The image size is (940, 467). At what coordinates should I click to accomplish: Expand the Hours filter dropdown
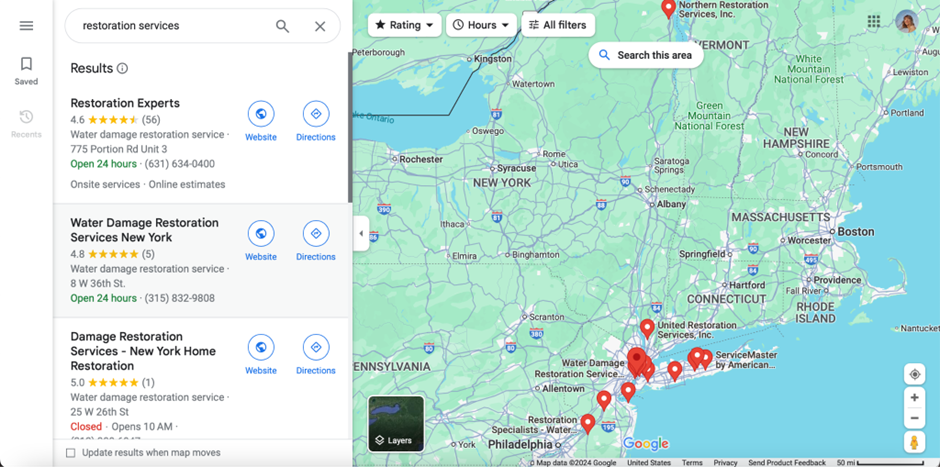(x=481, y=25)
